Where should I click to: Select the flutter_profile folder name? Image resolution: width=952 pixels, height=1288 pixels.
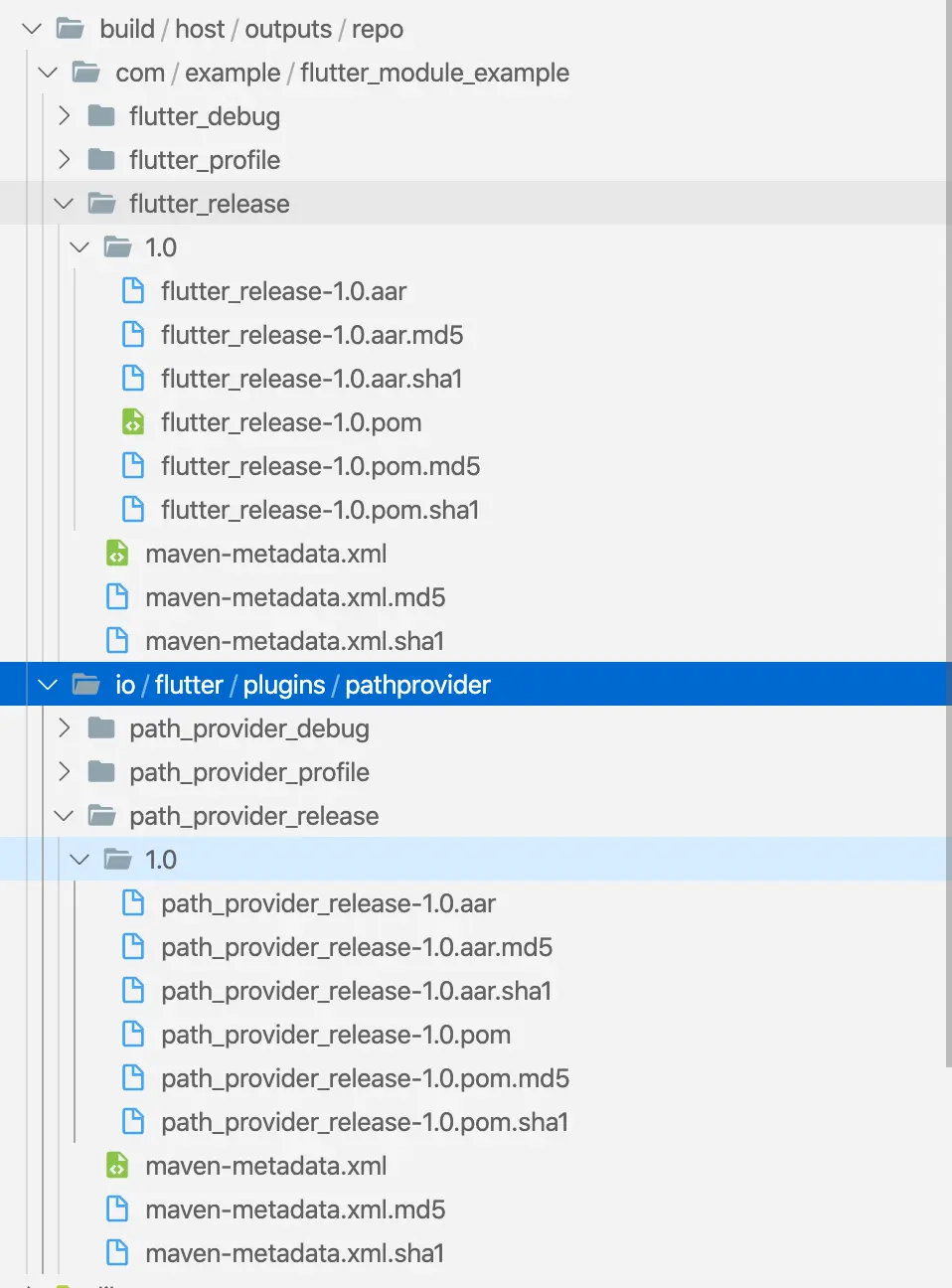(205, 161)
